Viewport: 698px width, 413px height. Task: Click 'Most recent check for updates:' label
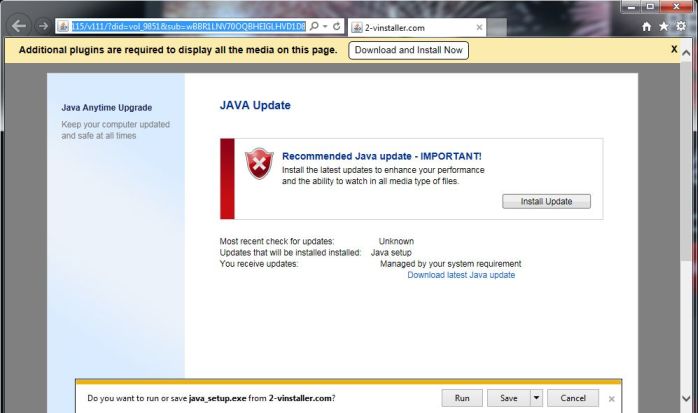point(277,241)
